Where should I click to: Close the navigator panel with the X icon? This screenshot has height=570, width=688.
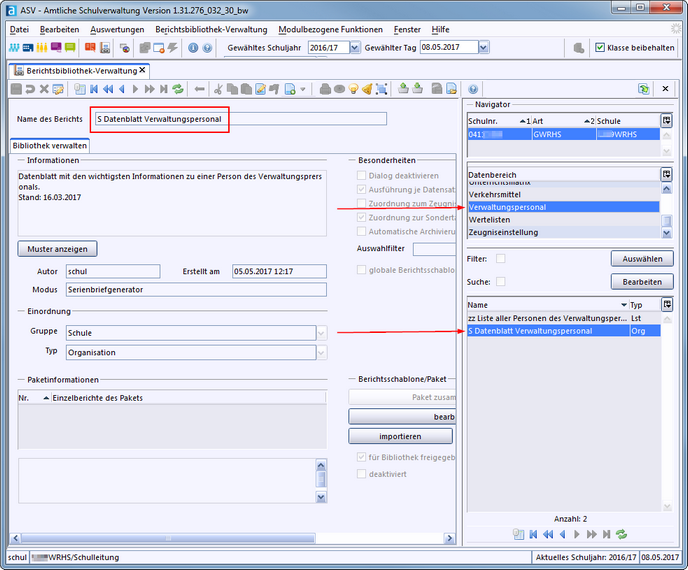point(665,89)
